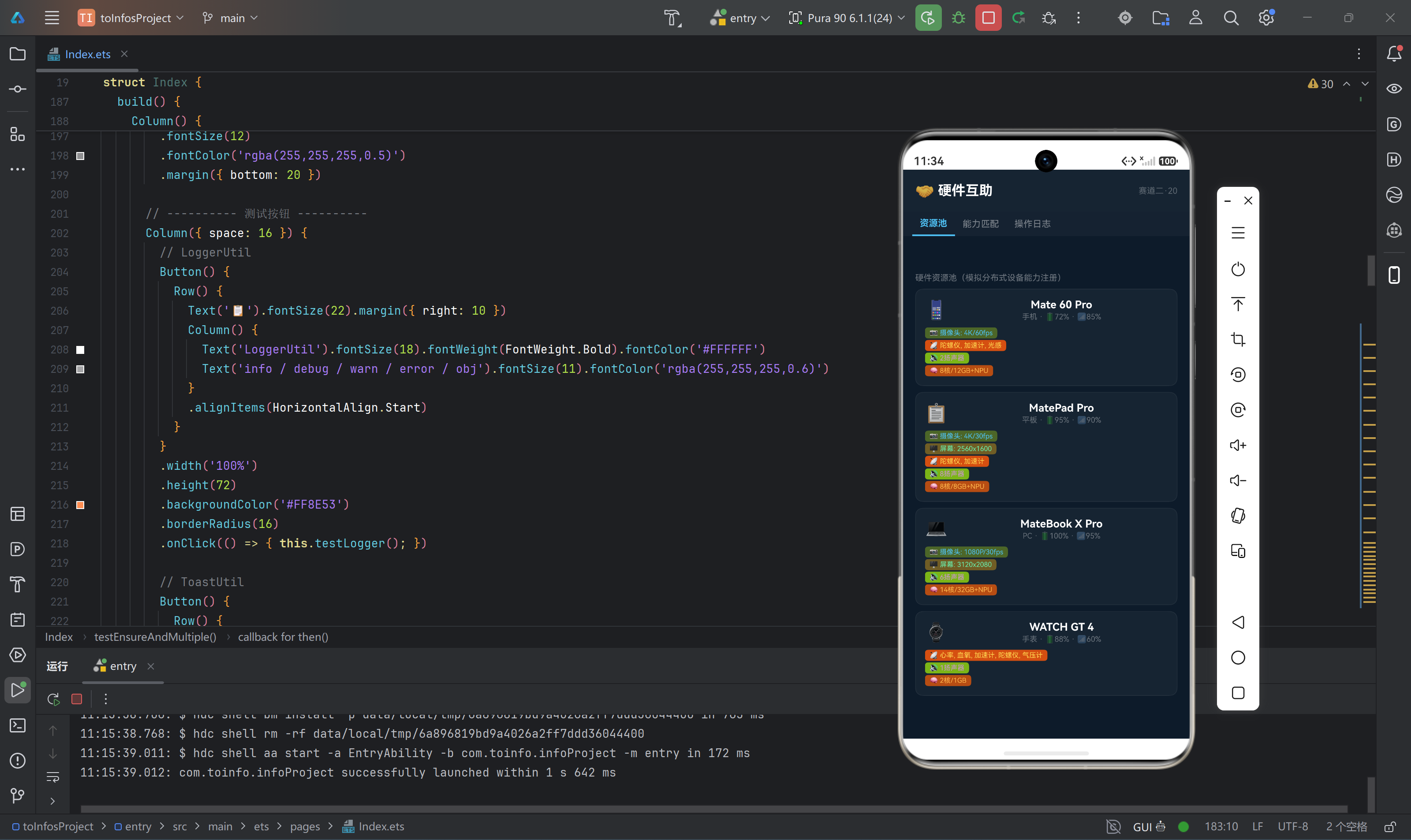The width and height of the screenshot is (1411, 840).
Task: Click white #FFFFFF color swatch on line 208
Action: pyautogui.click(x=80, y=350)
